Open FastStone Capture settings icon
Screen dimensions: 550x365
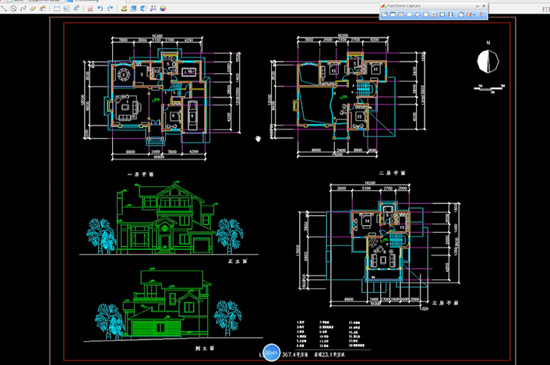click(482, 14)
